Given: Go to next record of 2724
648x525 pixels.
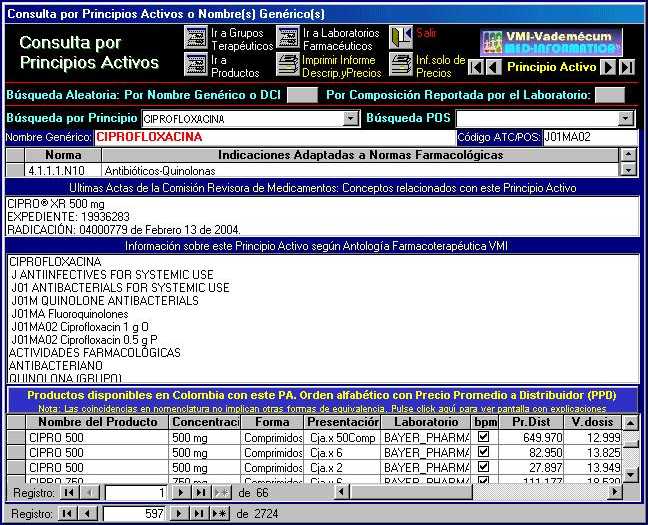Looking at the screenshot, I should pyautogui.click(x=179, y=514).
